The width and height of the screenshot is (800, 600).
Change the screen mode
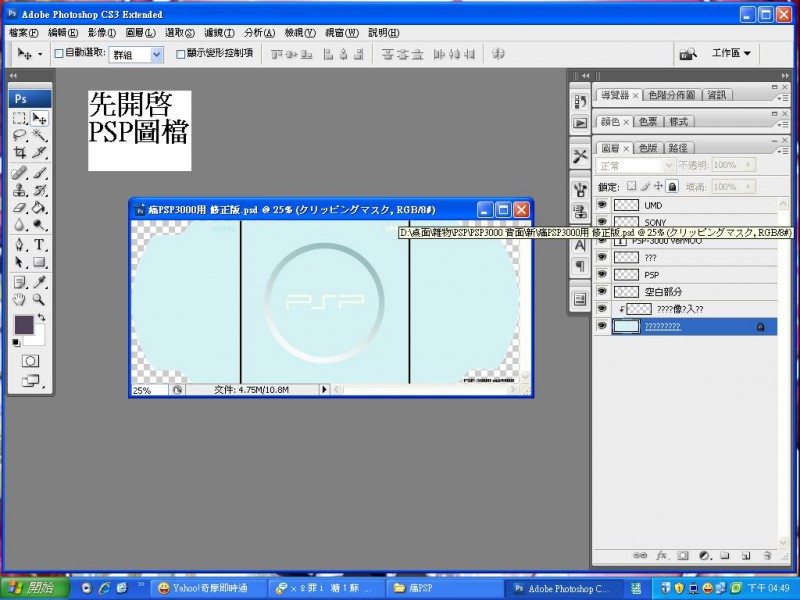[x=30, y=381]
